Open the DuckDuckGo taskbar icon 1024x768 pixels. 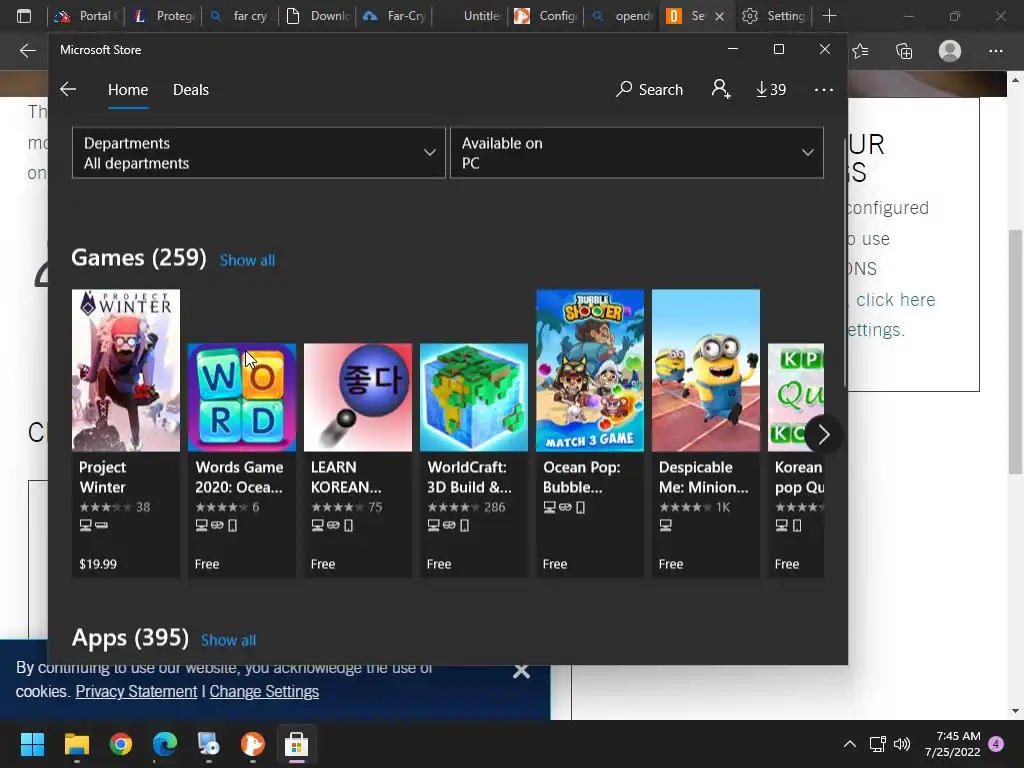253,744
